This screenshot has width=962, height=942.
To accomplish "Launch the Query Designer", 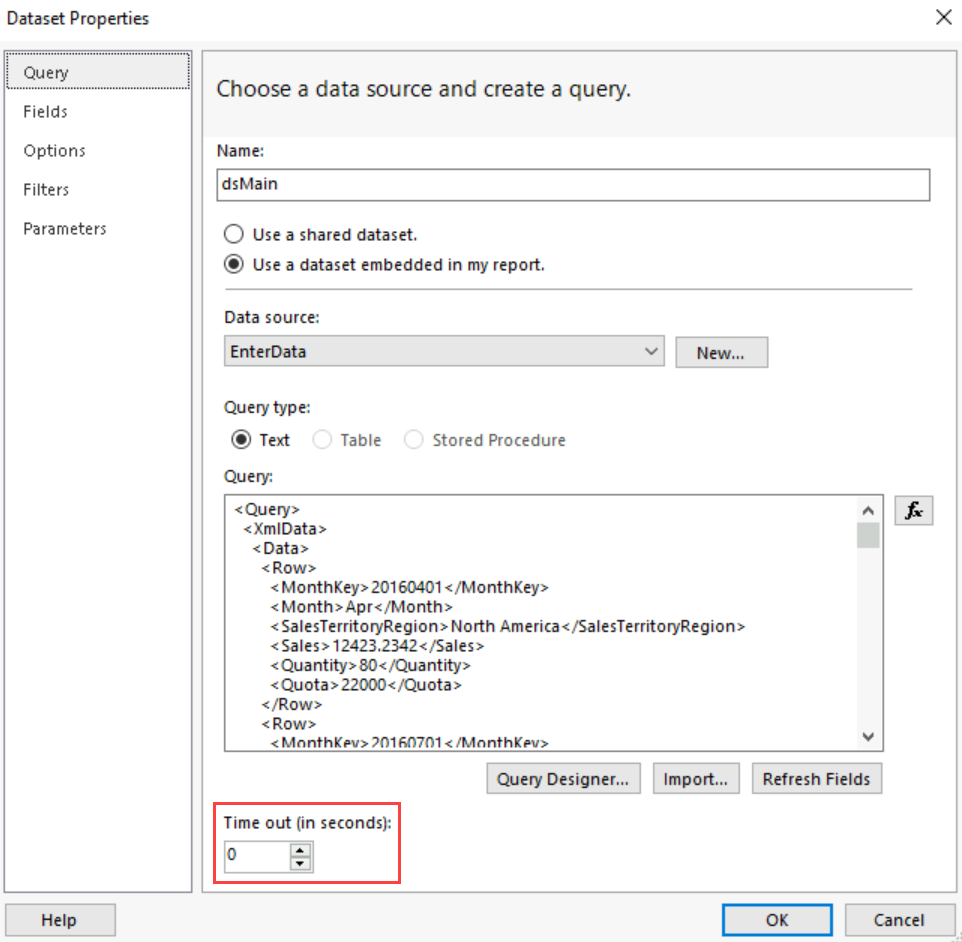I will click(563, 778).
